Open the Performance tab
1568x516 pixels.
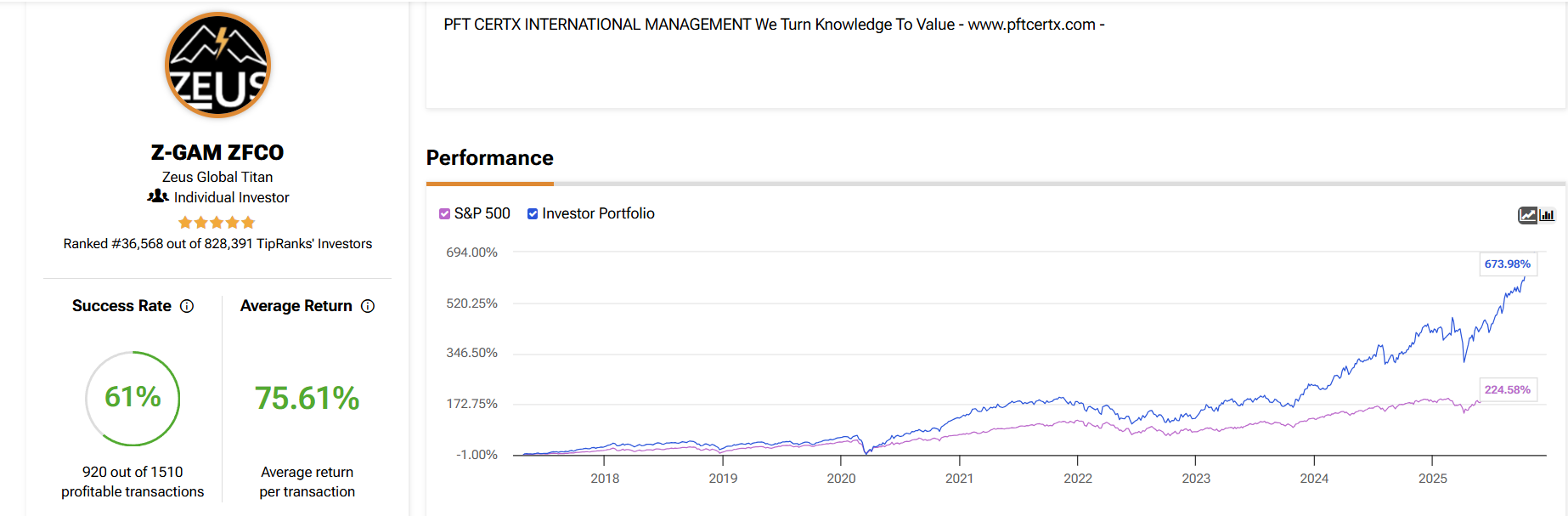pyautogui.click(x=489, y=159)
